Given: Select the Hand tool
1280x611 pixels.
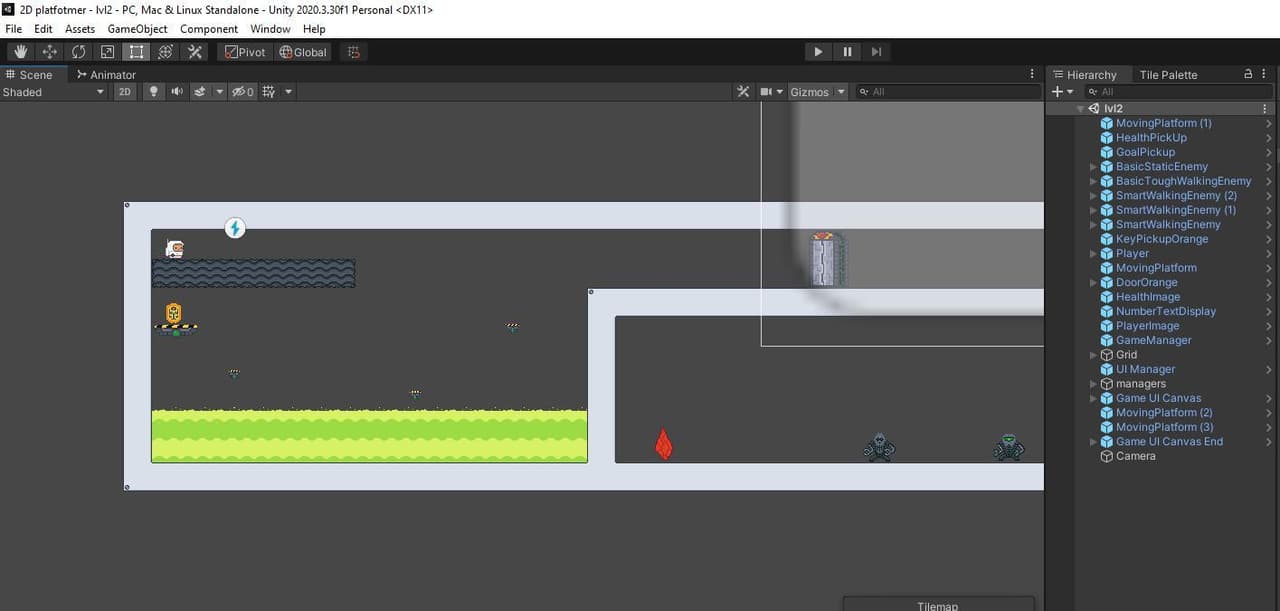Looking at the screenshot, I should coord(21,52).
